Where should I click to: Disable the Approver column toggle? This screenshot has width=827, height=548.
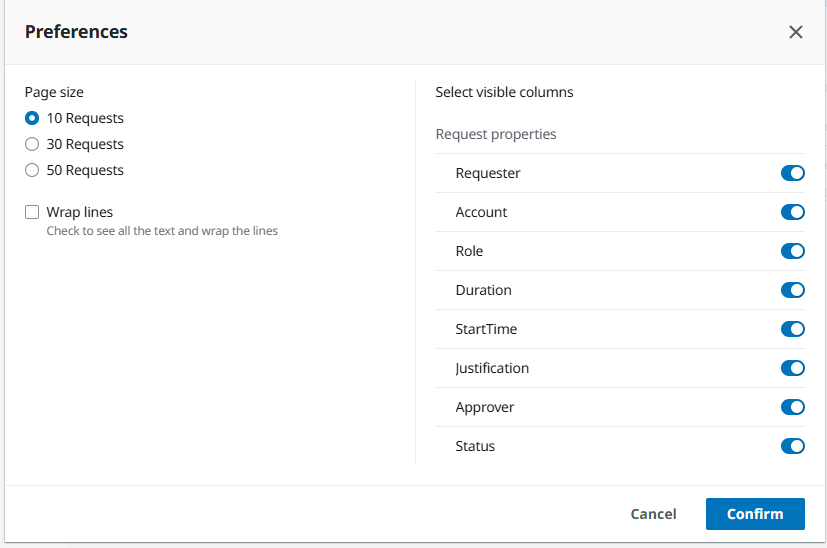pos(792,407)
